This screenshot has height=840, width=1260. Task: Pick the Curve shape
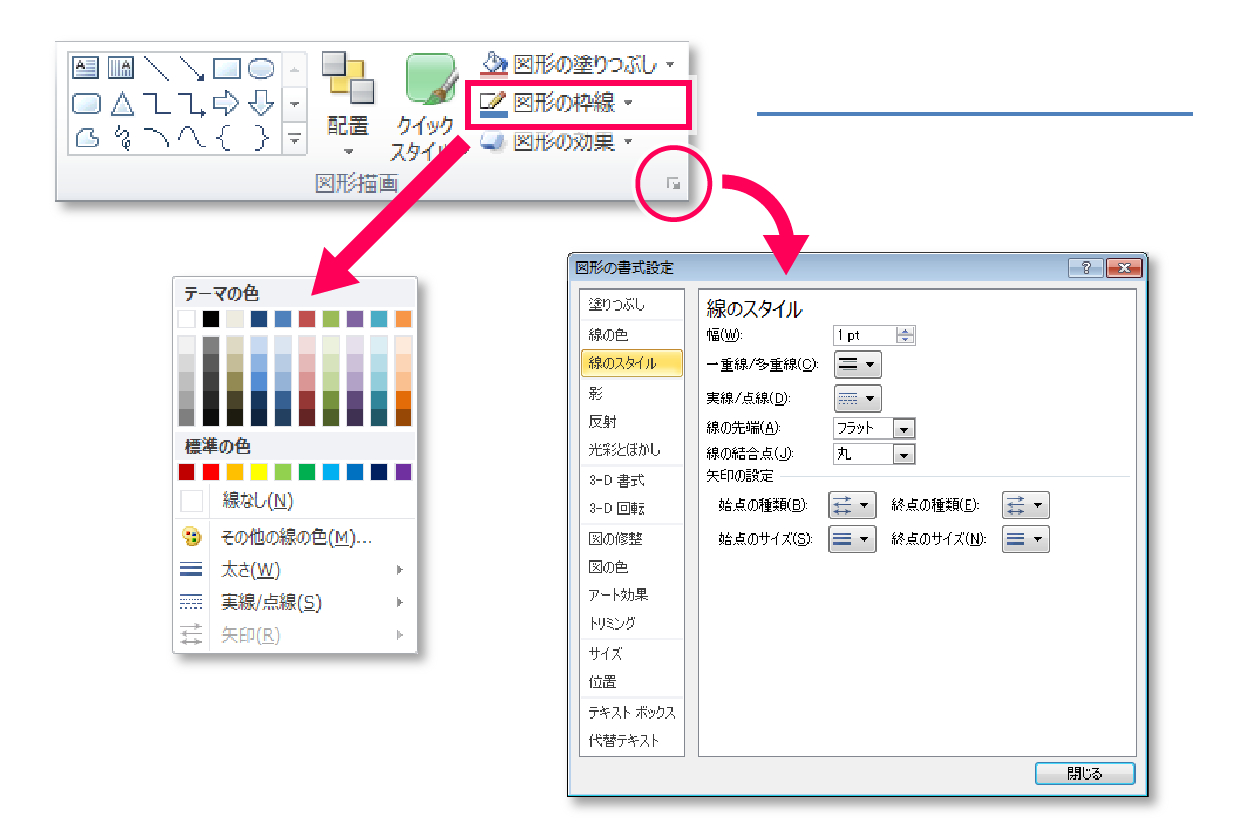pyautogui.click(x=191, y=138)
